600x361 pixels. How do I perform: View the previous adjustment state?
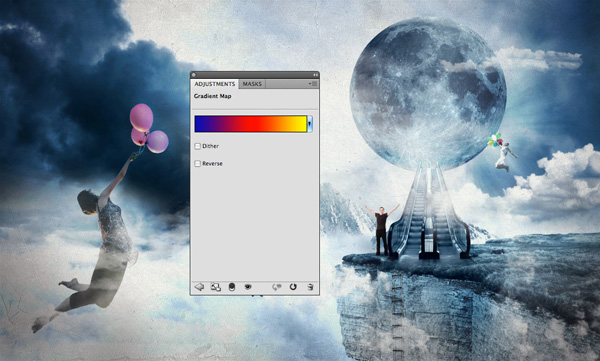(276, 287)
